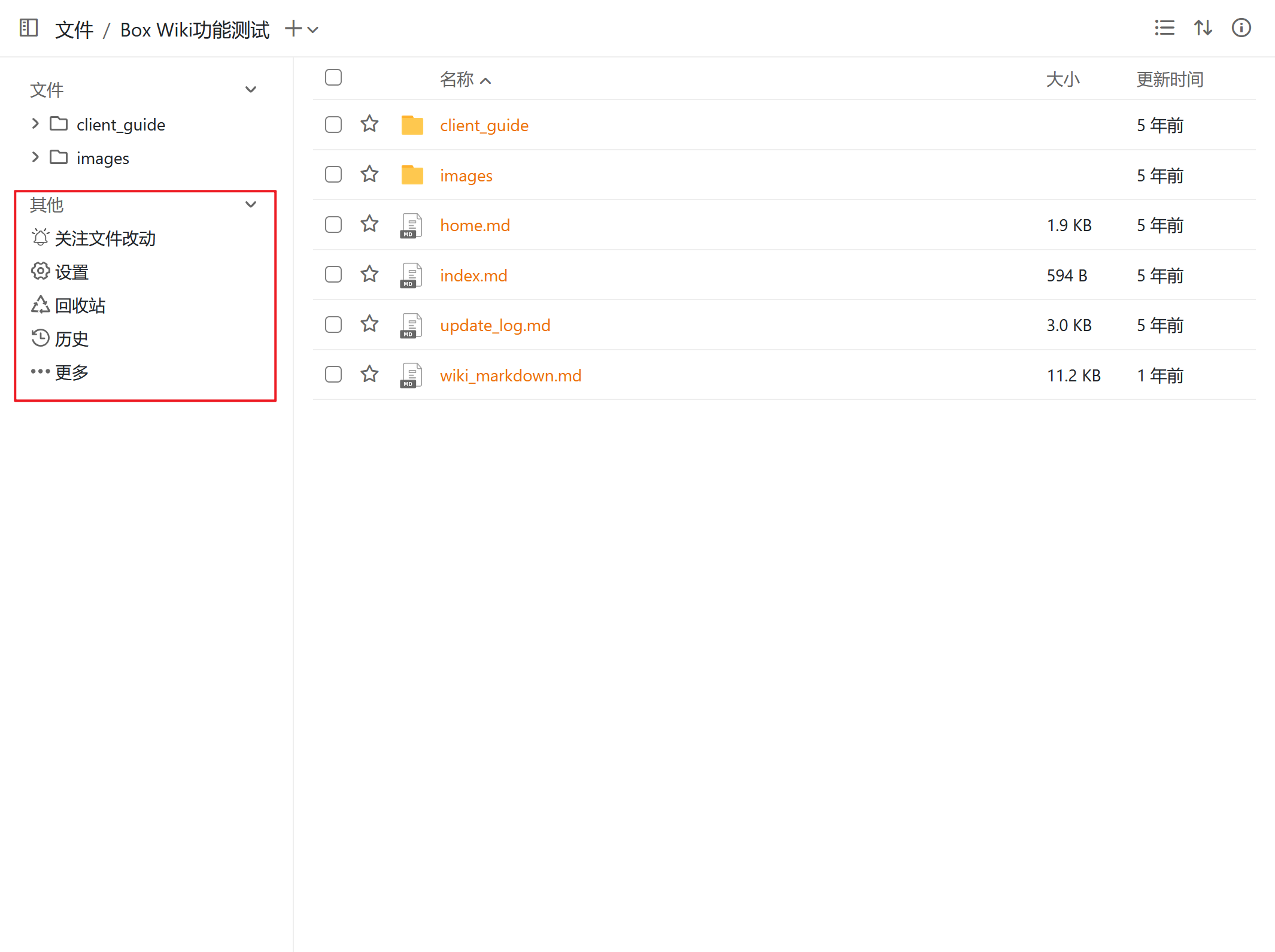Viewport: 1275px width, 952px height.
Task: Open 设置 settings in sidebar
Action: [71, 272]
